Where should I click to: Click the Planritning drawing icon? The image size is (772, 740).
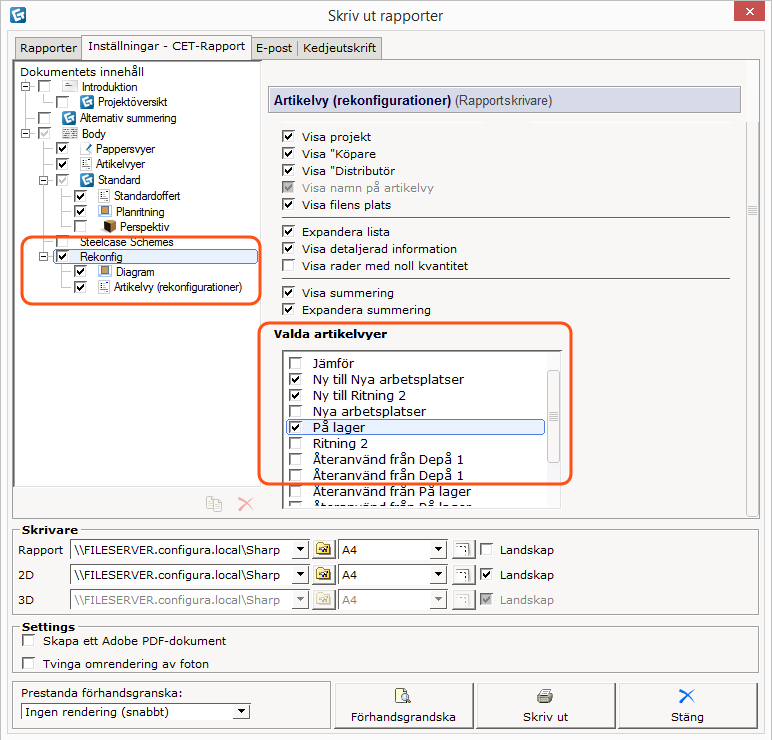[x=104, y=212]
